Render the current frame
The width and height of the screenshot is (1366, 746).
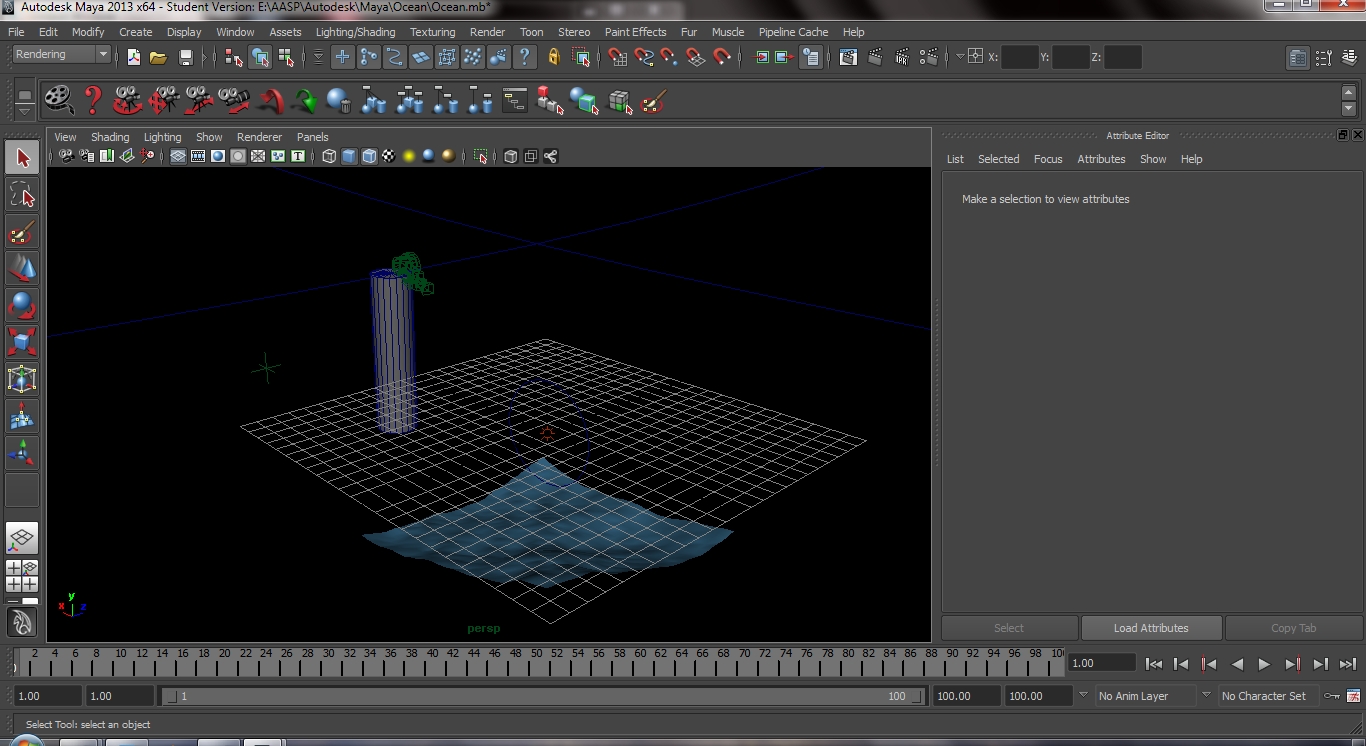tap(875, 57)
